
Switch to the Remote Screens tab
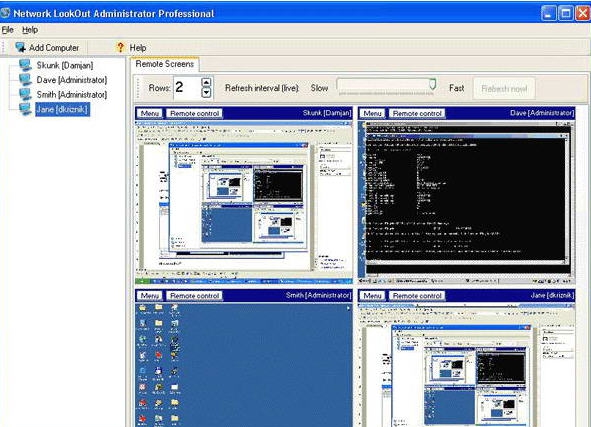point(165,64)
